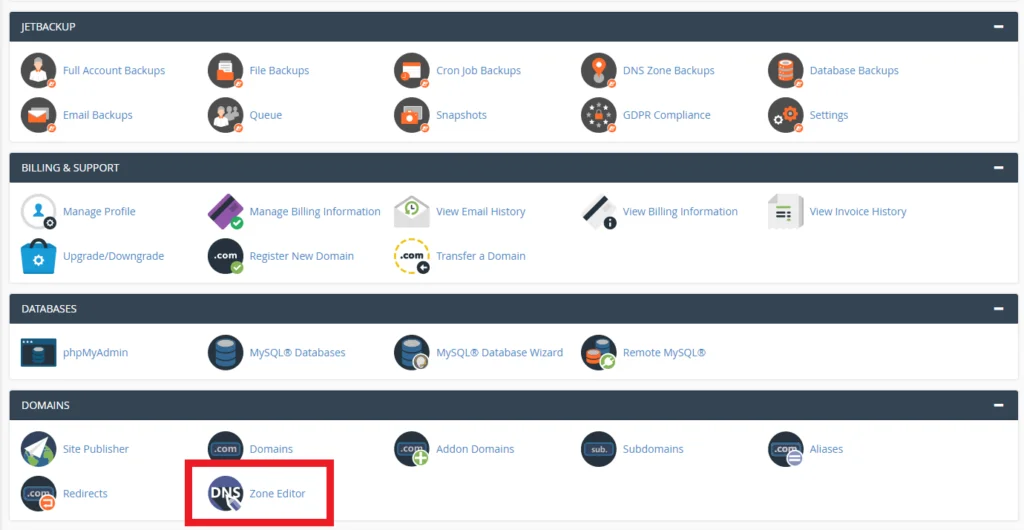Open the MySQL Database Wizard icon
The width and height of the screenshot is (1024, 530).
[412, 352]
